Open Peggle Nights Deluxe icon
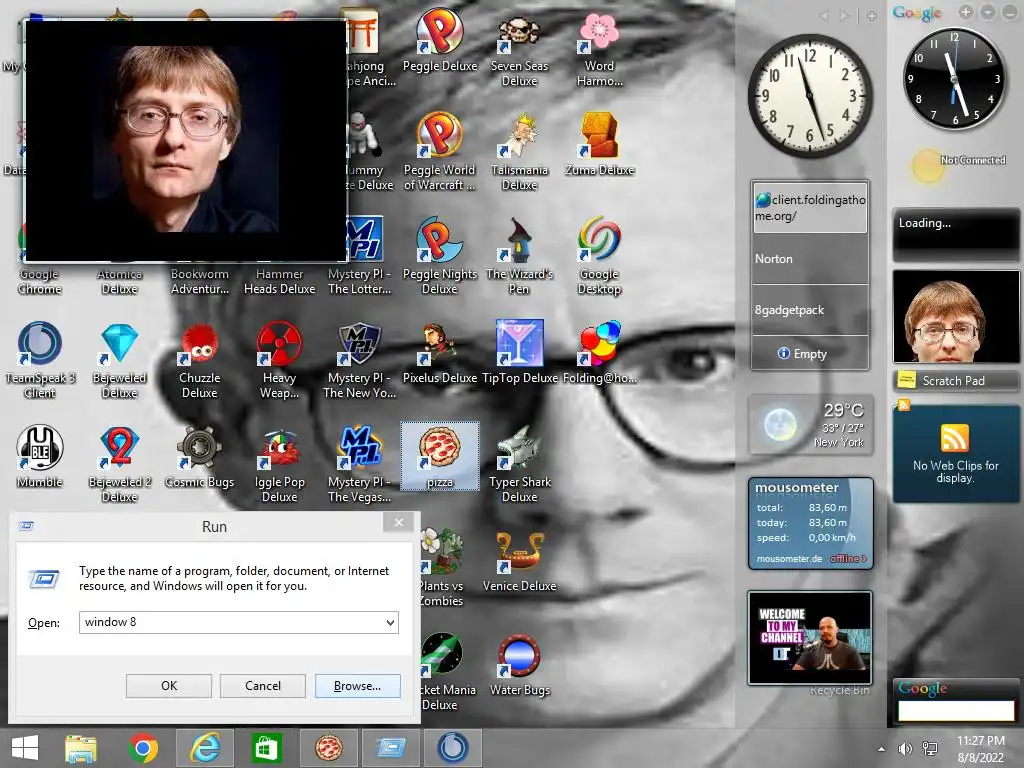Viewport: 1024px width, 768px height. coord(440,256)
